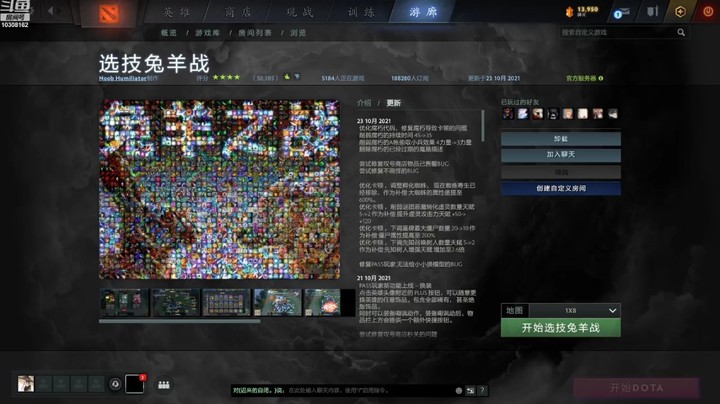Open the shards balance showing 13,950

point(582,11)
